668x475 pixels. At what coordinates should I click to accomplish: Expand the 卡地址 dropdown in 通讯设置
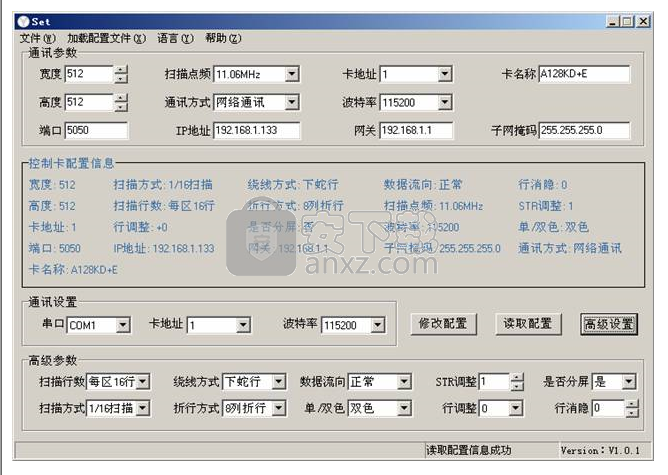coord(243,325)
